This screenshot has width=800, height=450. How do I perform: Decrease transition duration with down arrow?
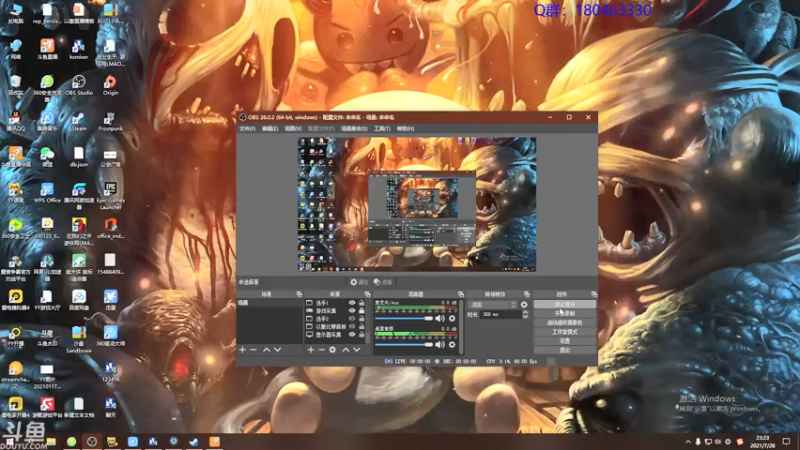pos(526,317)
